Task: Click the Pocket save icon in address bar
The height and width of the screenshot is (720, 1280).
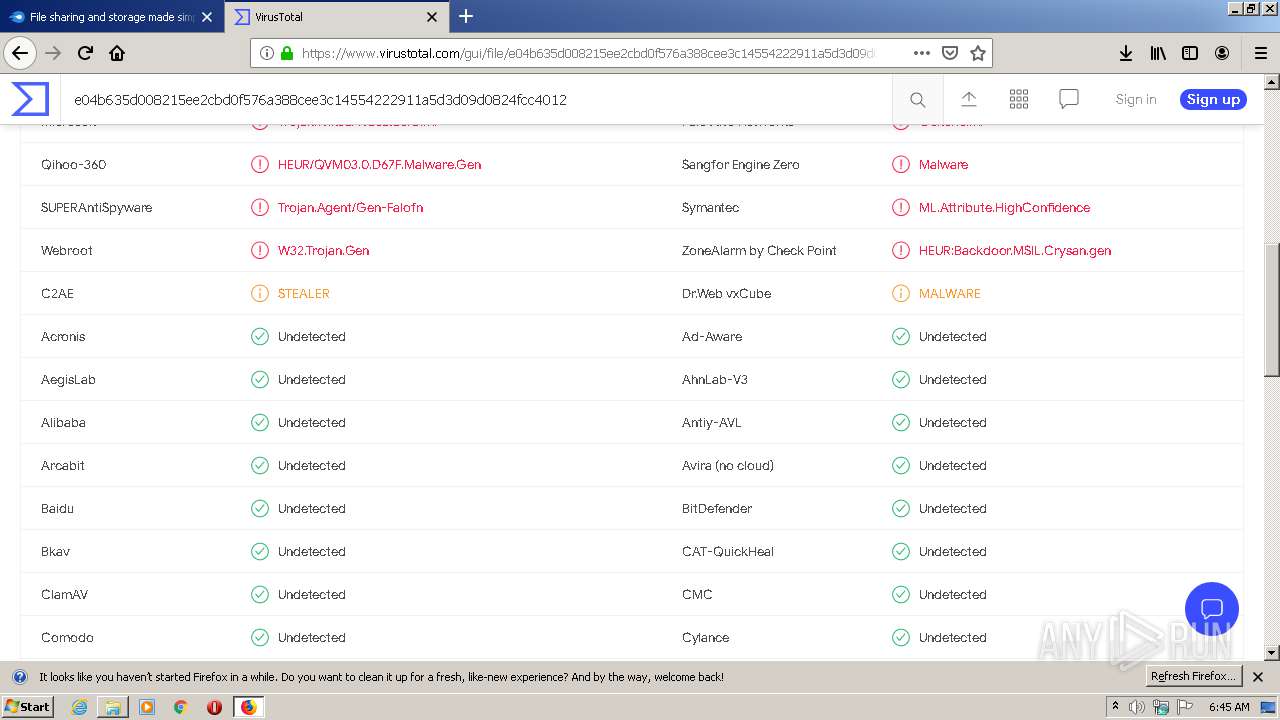Action: 950,53
